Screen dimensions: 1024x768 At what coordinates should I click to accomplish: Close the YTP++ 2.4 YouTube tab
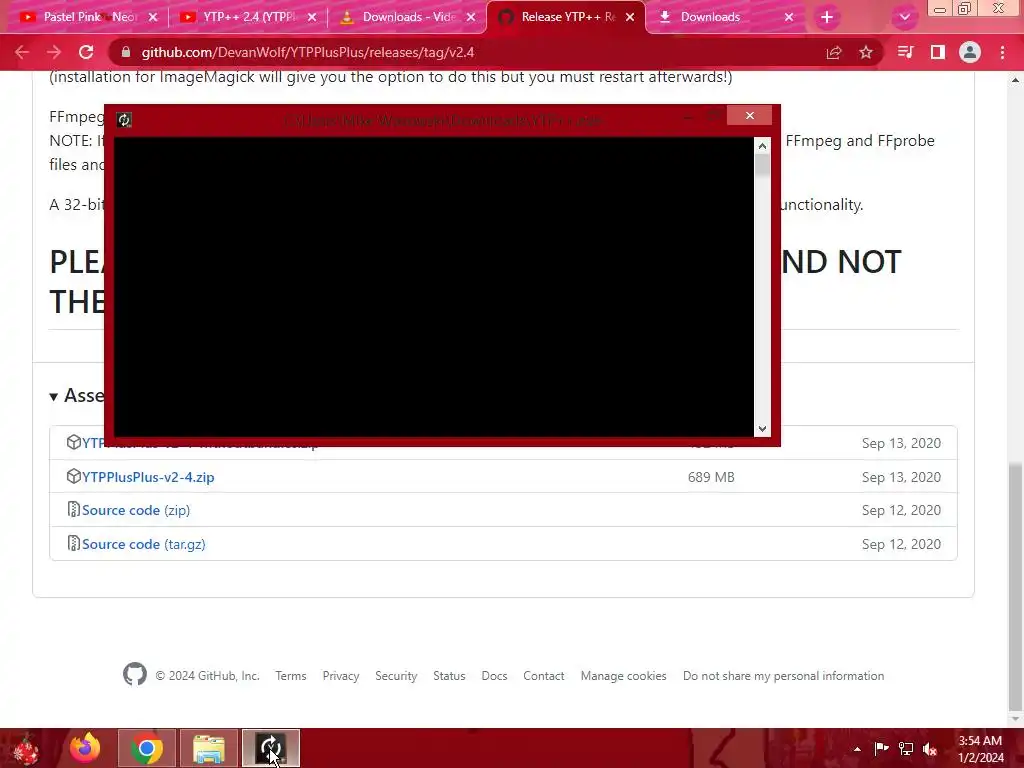tap(312, 17)
